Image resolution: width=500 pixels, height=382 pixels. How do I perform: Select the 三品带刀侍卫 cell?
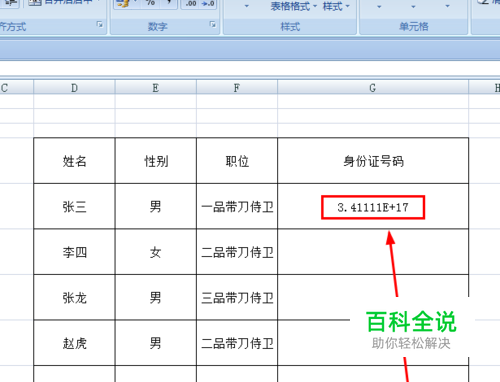237,297
